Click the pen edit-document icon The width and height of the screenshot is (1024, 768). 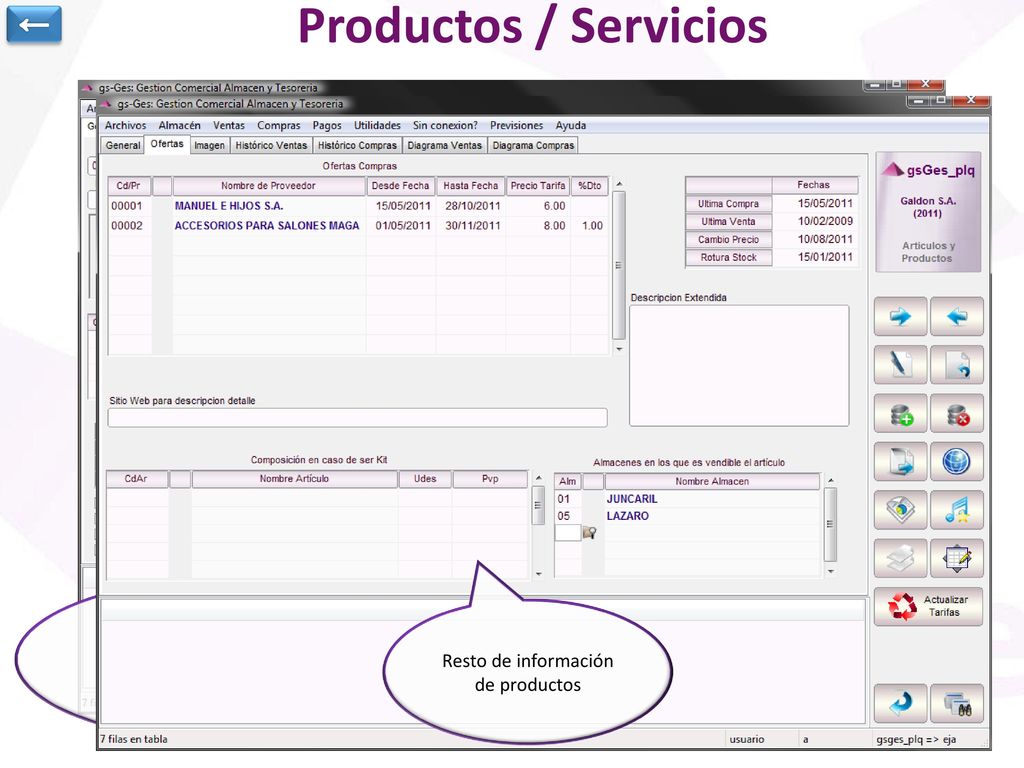900,364
